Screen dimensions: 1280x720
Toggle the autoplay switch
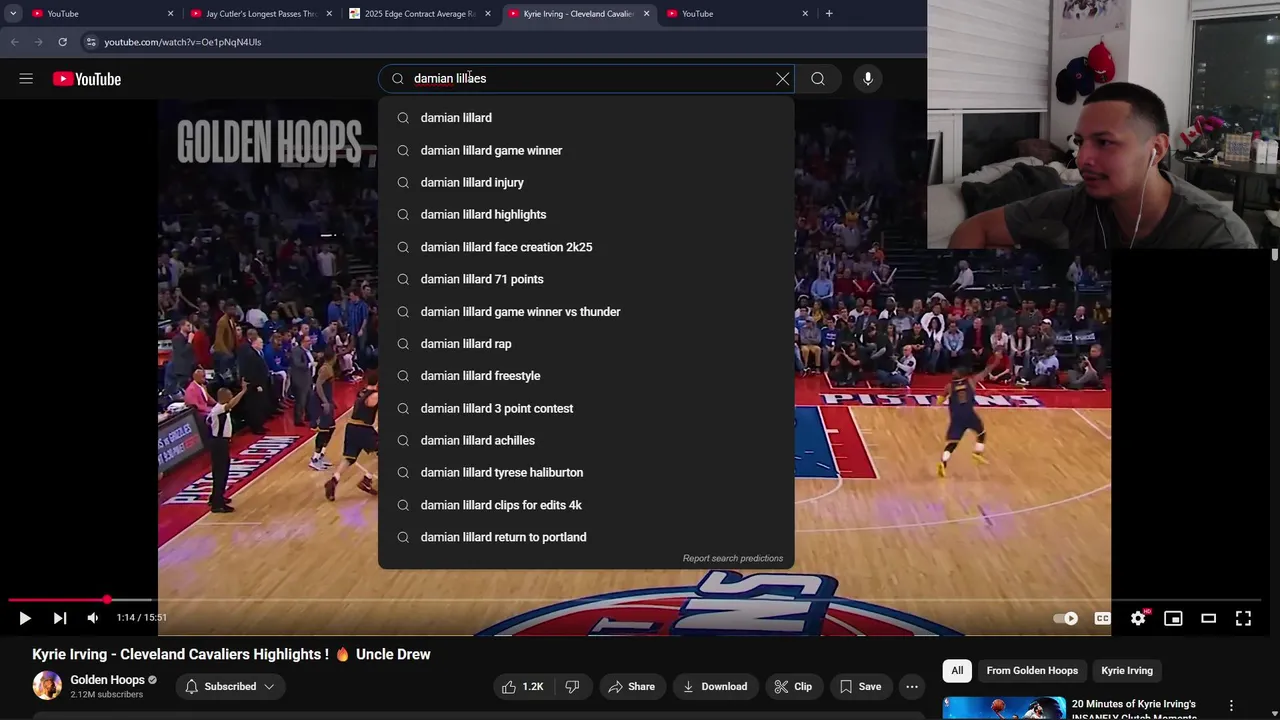(x=1067, y=618)
